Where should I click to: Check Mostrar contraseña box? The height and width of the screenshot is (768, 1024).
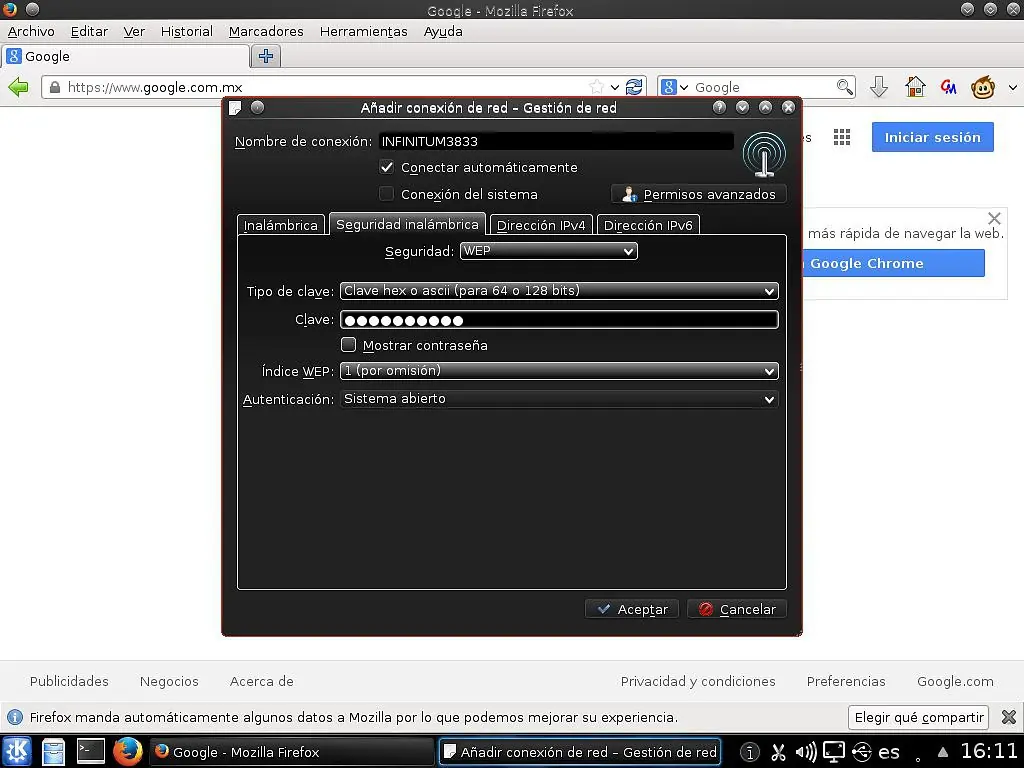(349, 345)
